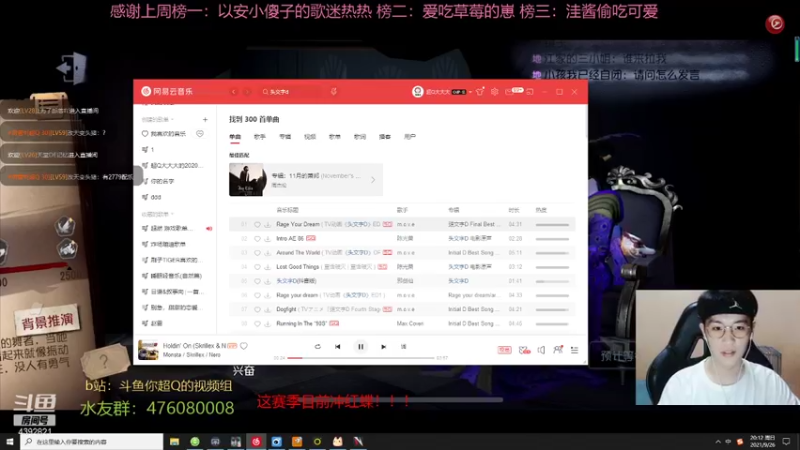Select the 单曲 songs tab

235,137
